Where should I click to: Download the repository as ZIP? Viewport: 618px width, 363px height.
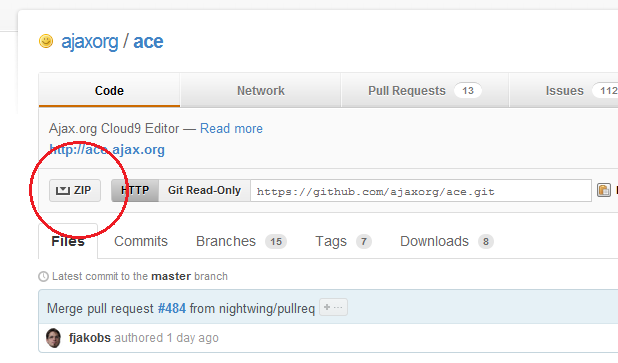coord(75,191)
